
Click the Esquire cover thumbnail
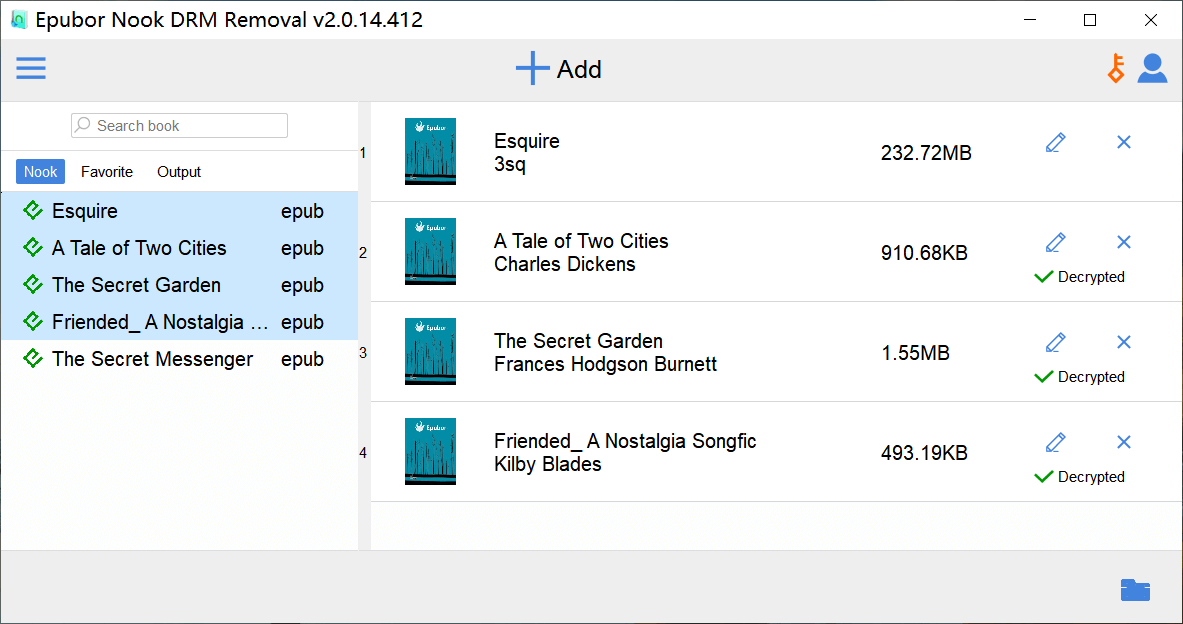point(430,152)
